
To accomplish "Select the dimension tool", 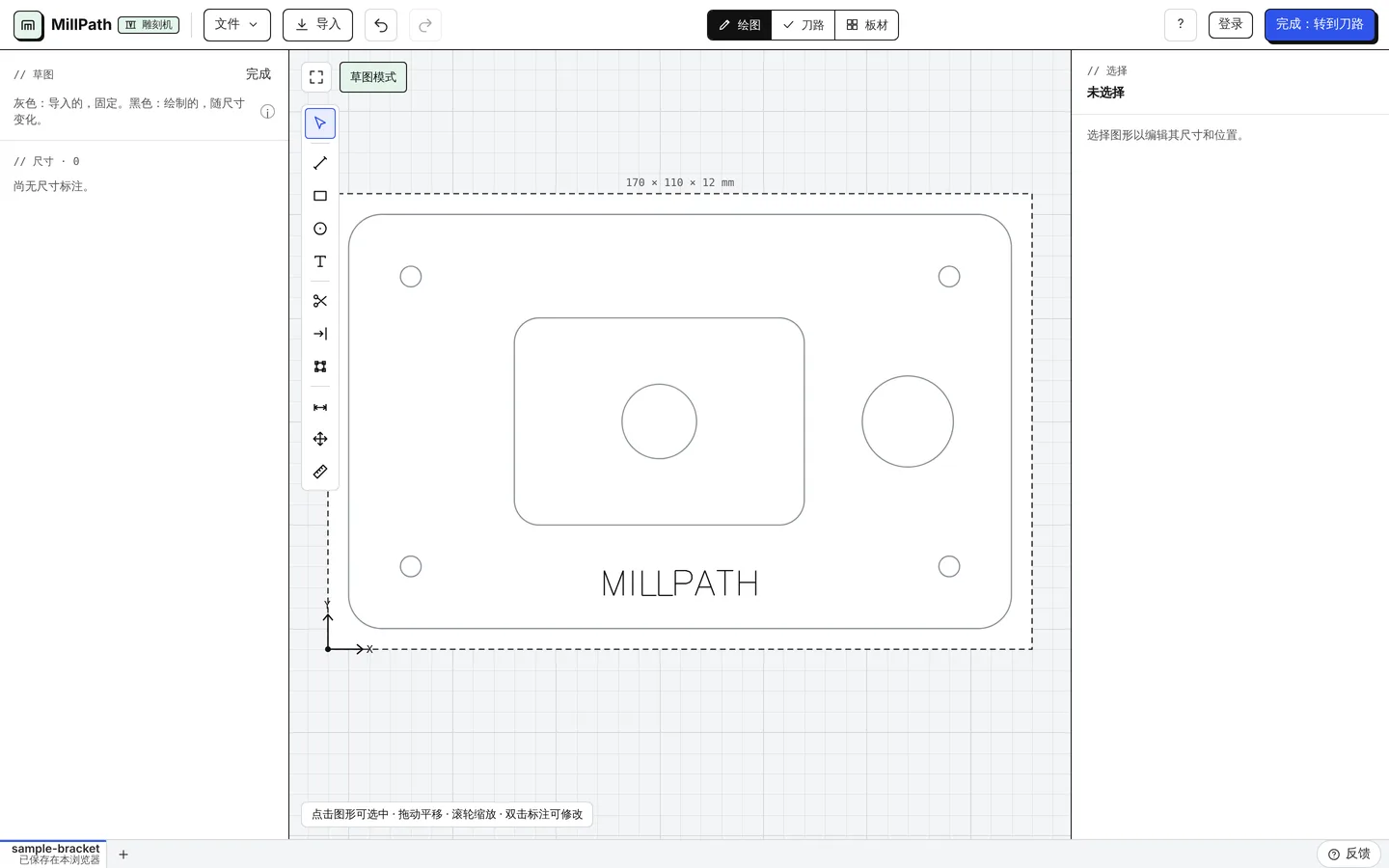I will pos(320,407).
